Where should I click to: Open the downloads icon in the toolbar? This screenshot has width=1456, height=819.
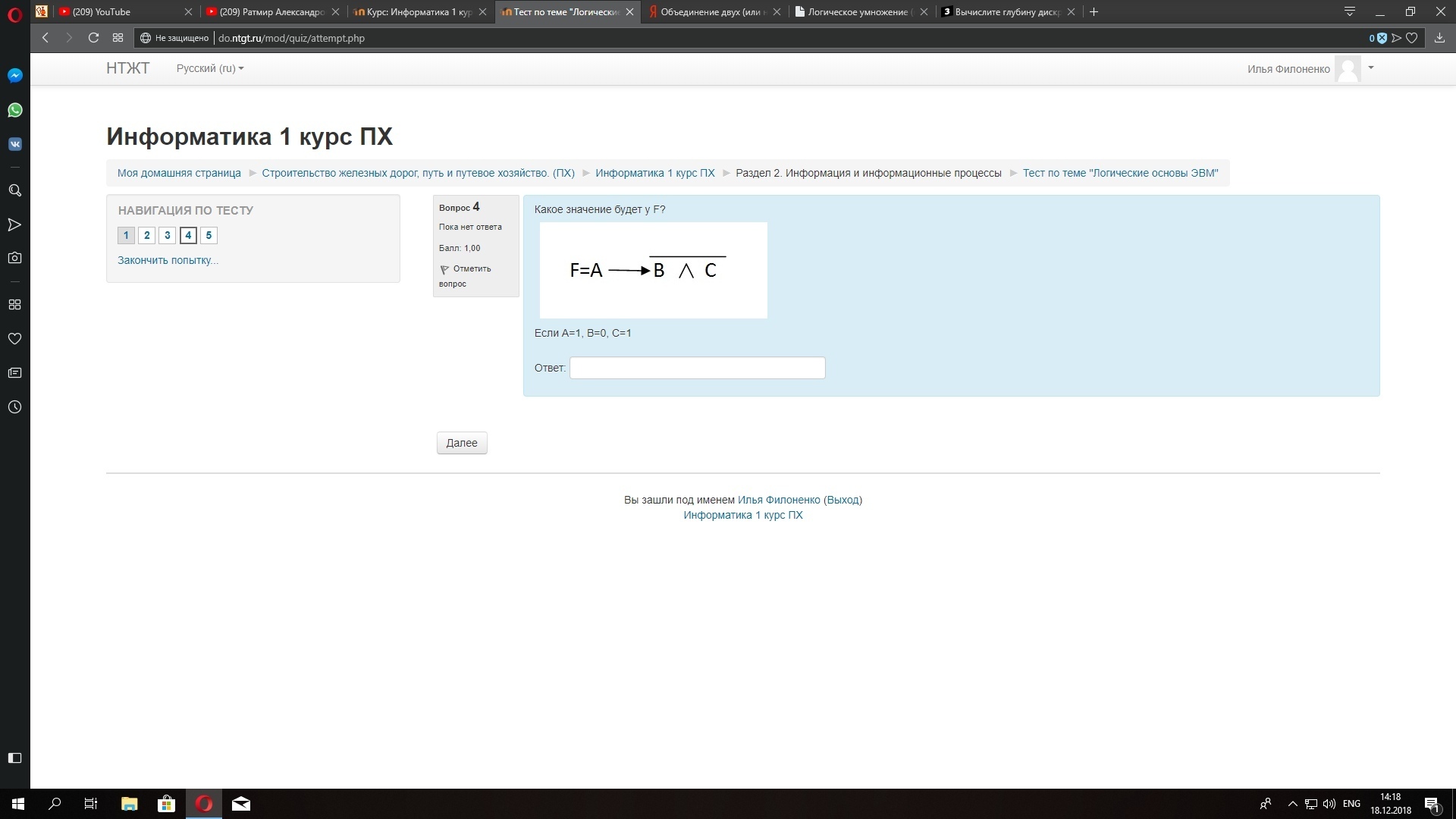click(1439, 38)
